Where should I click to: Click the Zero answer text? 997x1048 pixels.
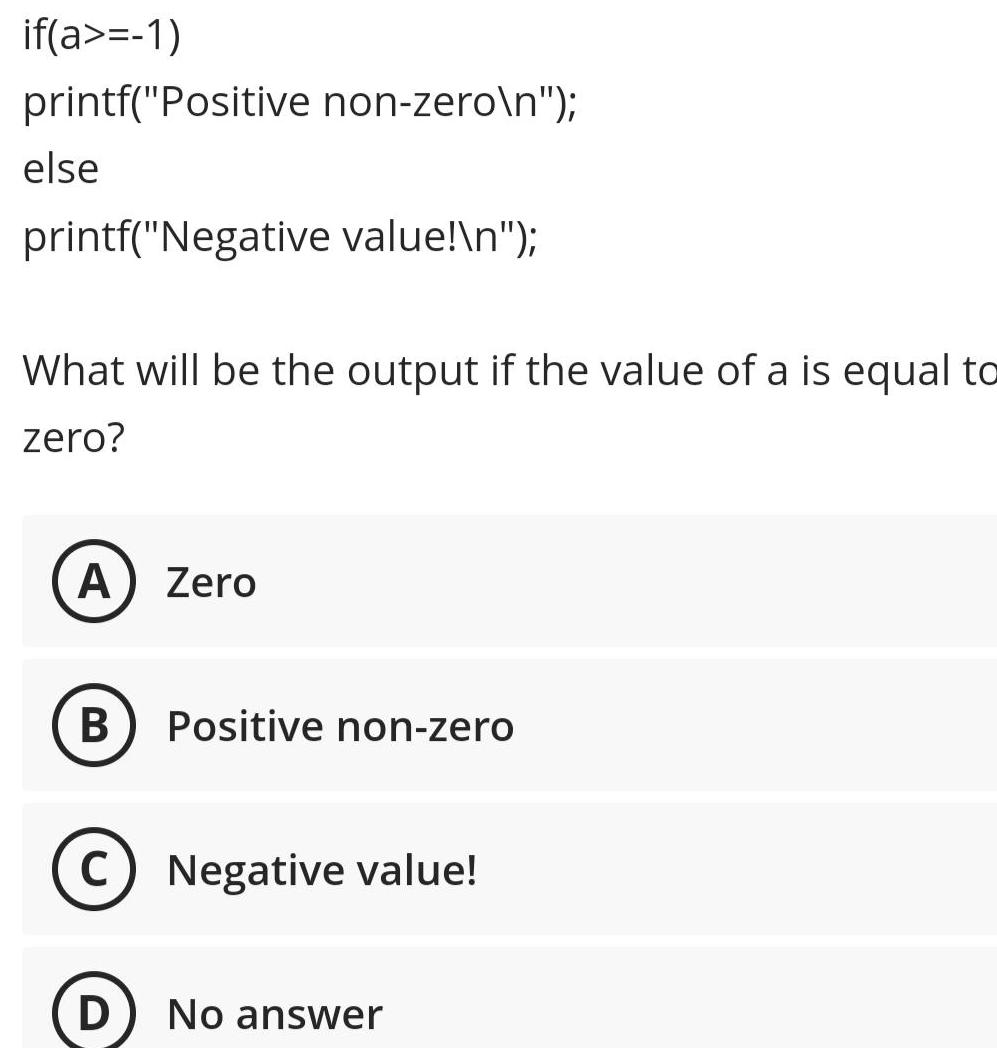210,581
